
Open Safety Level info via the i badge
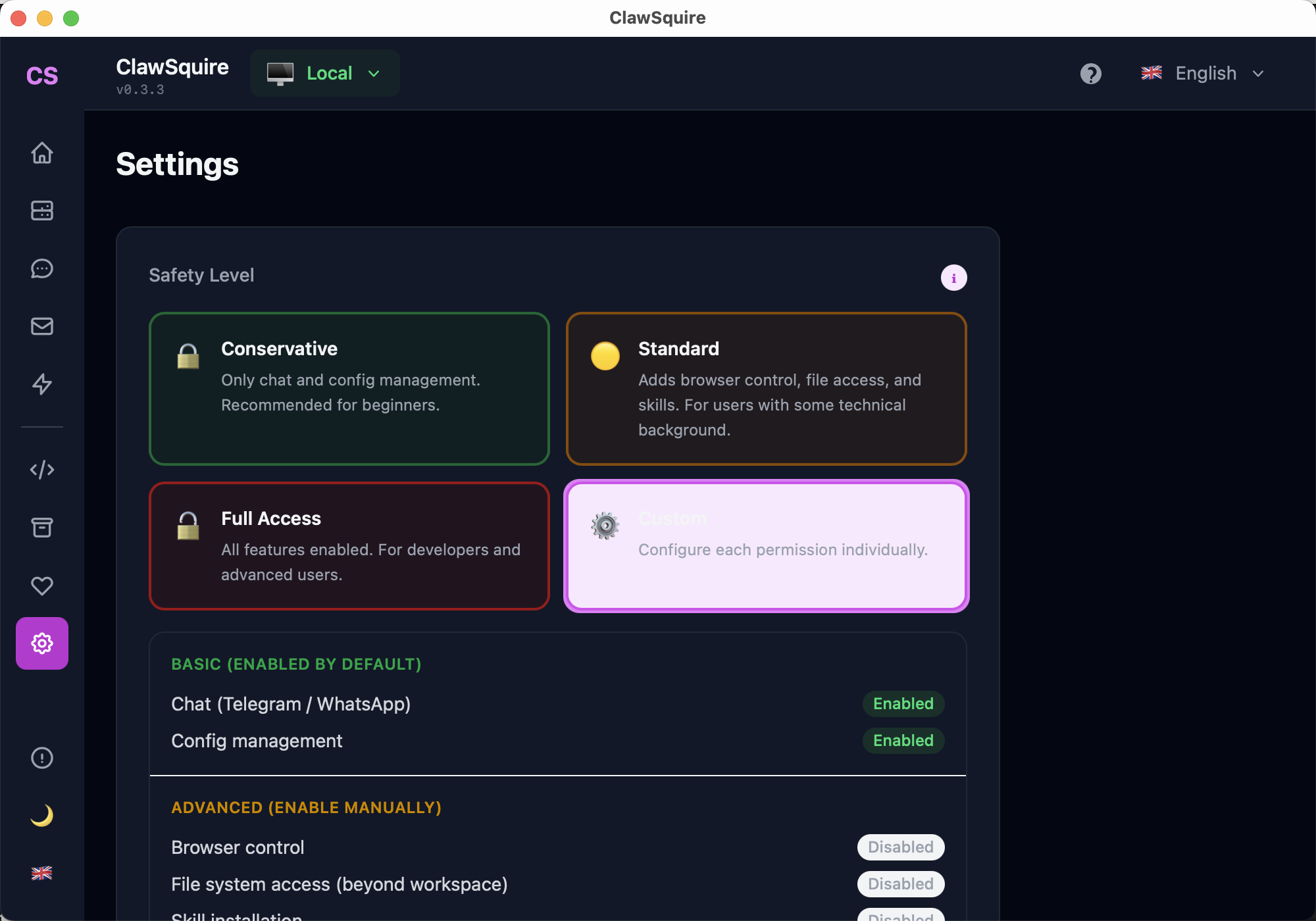click(x=953, y=277)
